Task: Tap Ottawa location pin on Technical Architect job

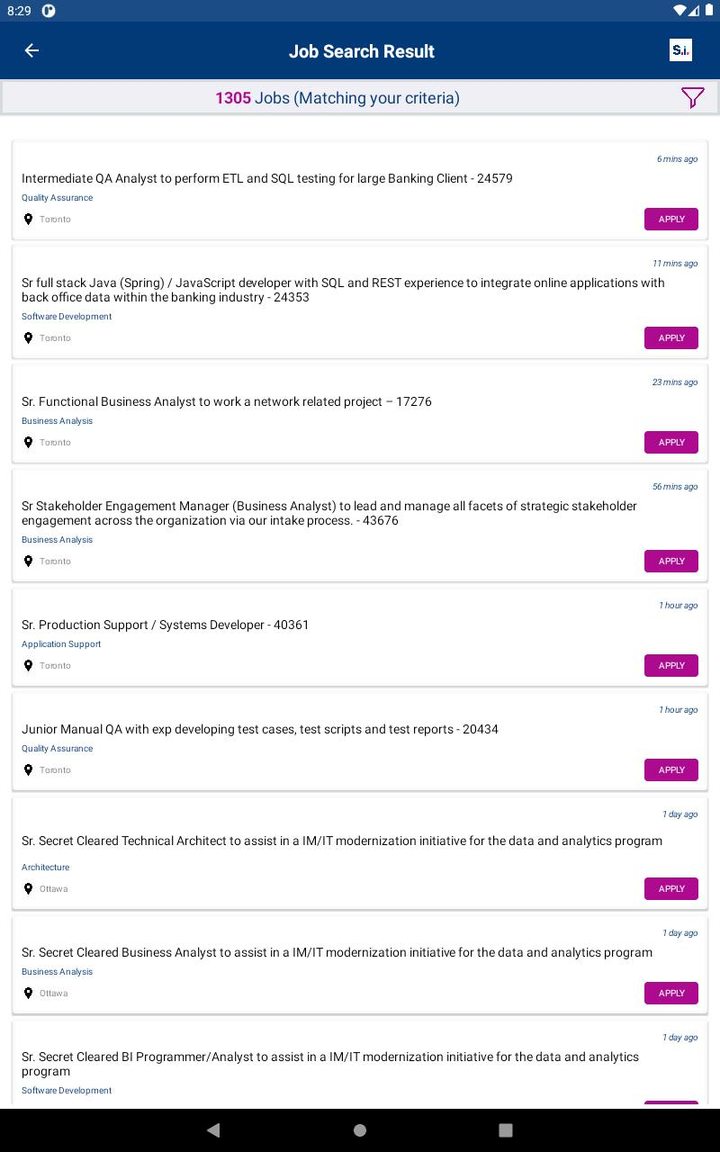Action: click(28, 888)
